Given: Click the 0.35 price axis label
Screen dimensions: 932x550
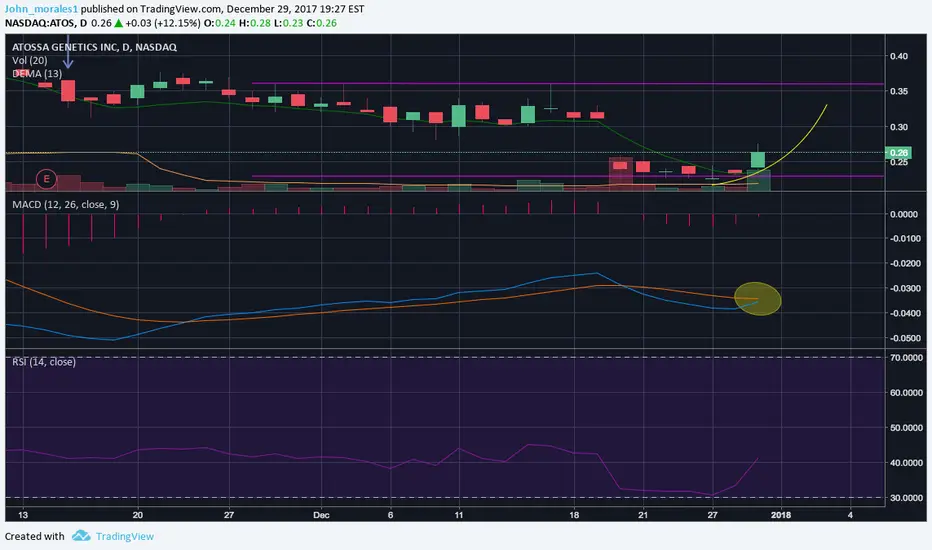Looking at the screenshot, I should tap(899, 91).
